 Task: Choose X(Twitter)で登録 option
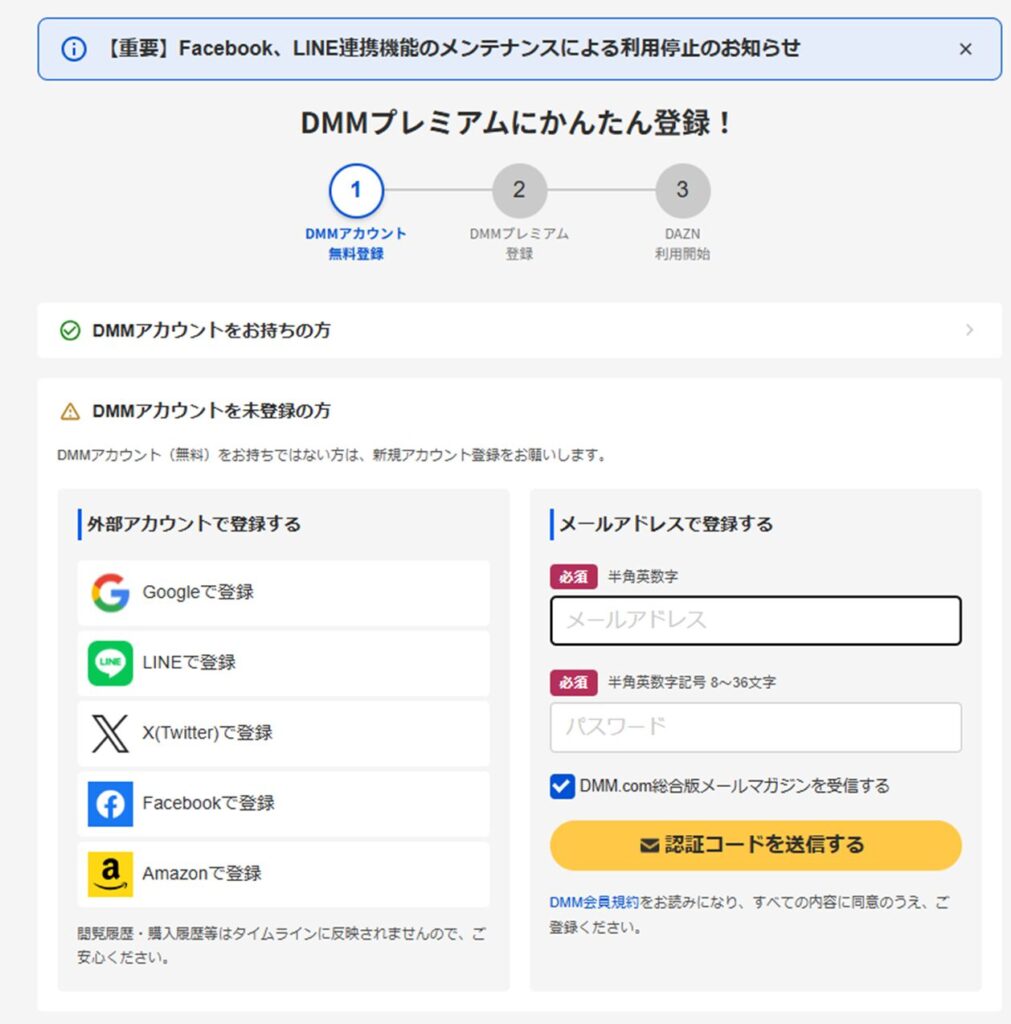(283, 733)
